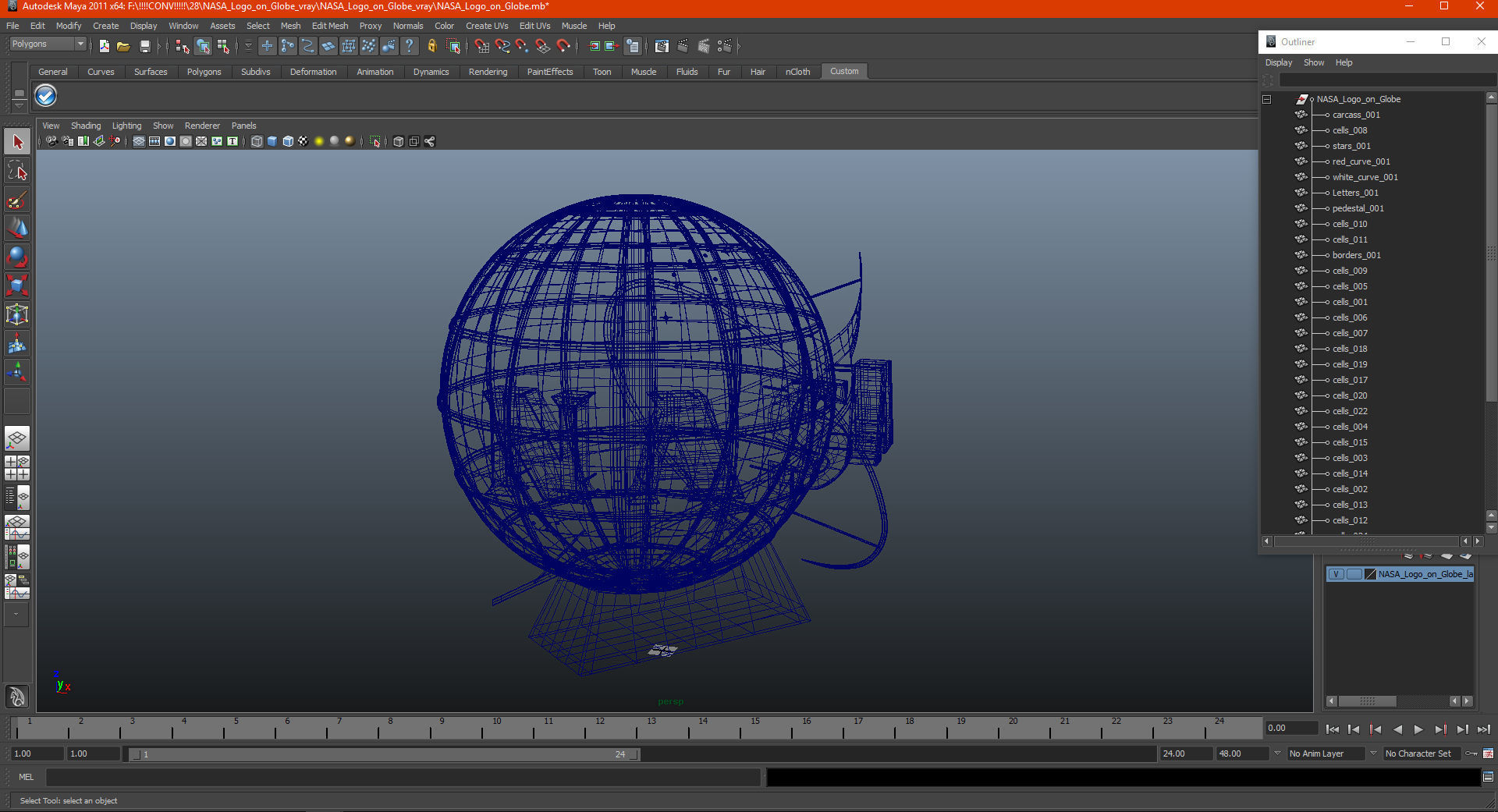Open the Polygons menu set dropdown
The height and width of the screenshot is (812, 1498).
tap(47, 44)
